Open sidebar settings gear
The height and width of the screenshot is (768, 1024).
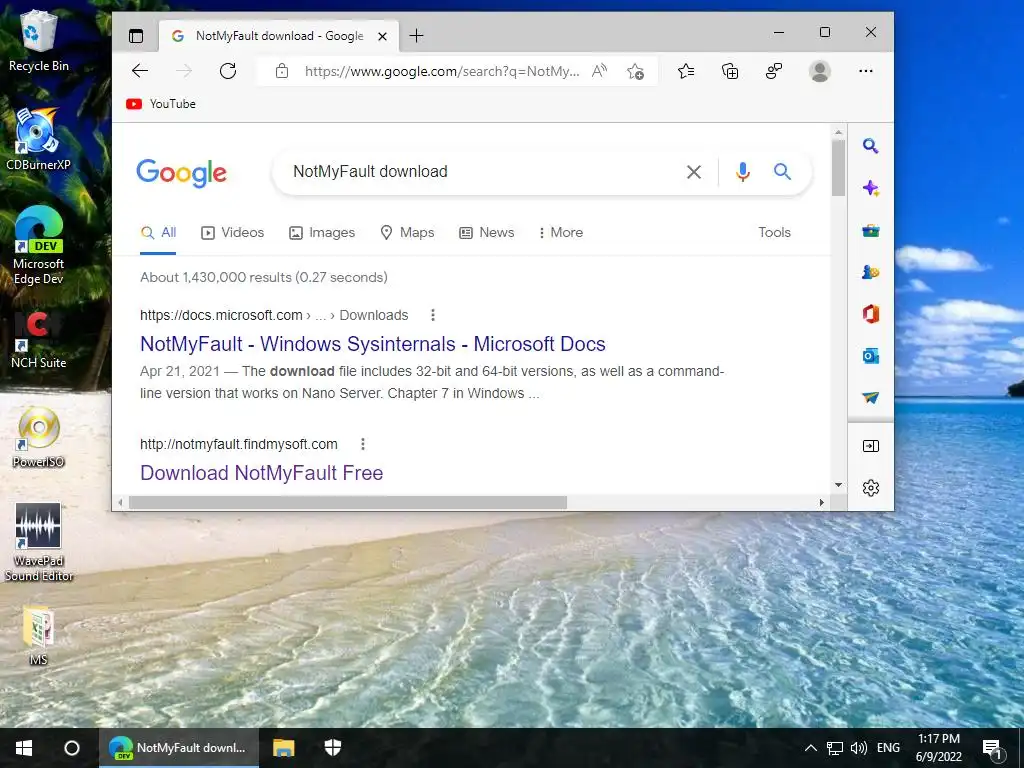[871, 488]
